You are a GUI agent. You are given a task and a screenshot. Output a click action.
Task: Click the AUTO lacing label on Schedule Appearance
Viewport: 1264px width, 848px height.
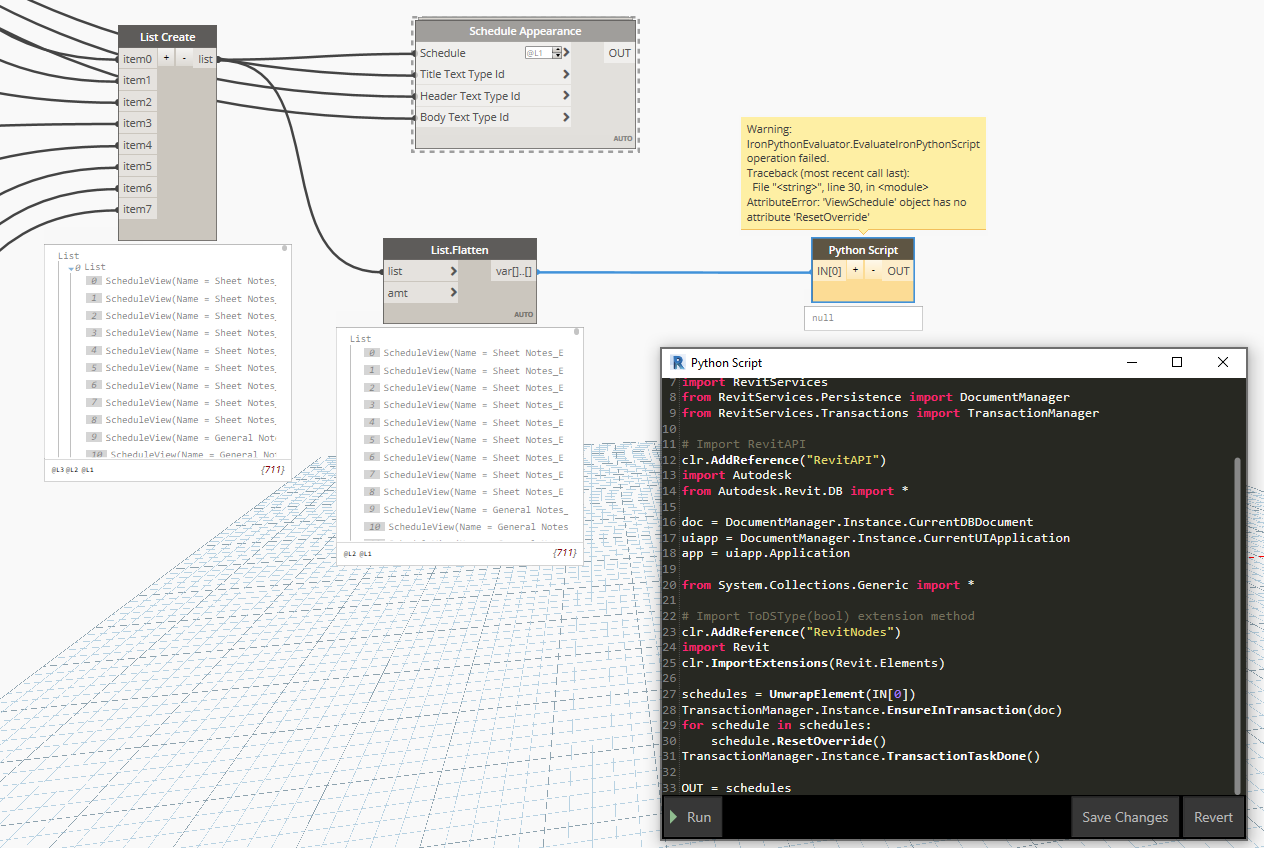(x=623, y=138)
